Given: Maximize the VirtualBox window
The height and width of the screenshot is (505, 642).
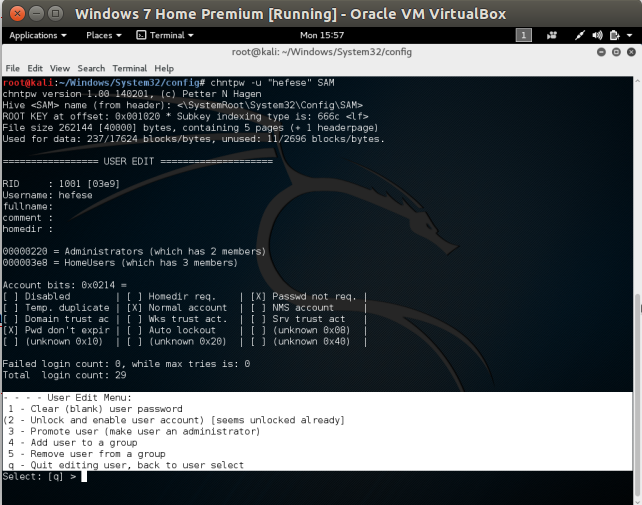Looking at the screenshot, I should (55, 14).
